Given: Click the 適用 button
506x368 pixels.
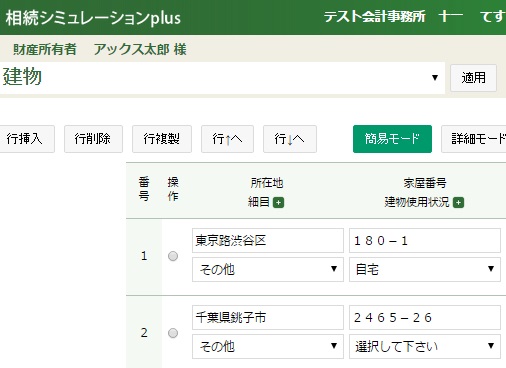Looking at the screenshot, I should click(x=473, y=78).
